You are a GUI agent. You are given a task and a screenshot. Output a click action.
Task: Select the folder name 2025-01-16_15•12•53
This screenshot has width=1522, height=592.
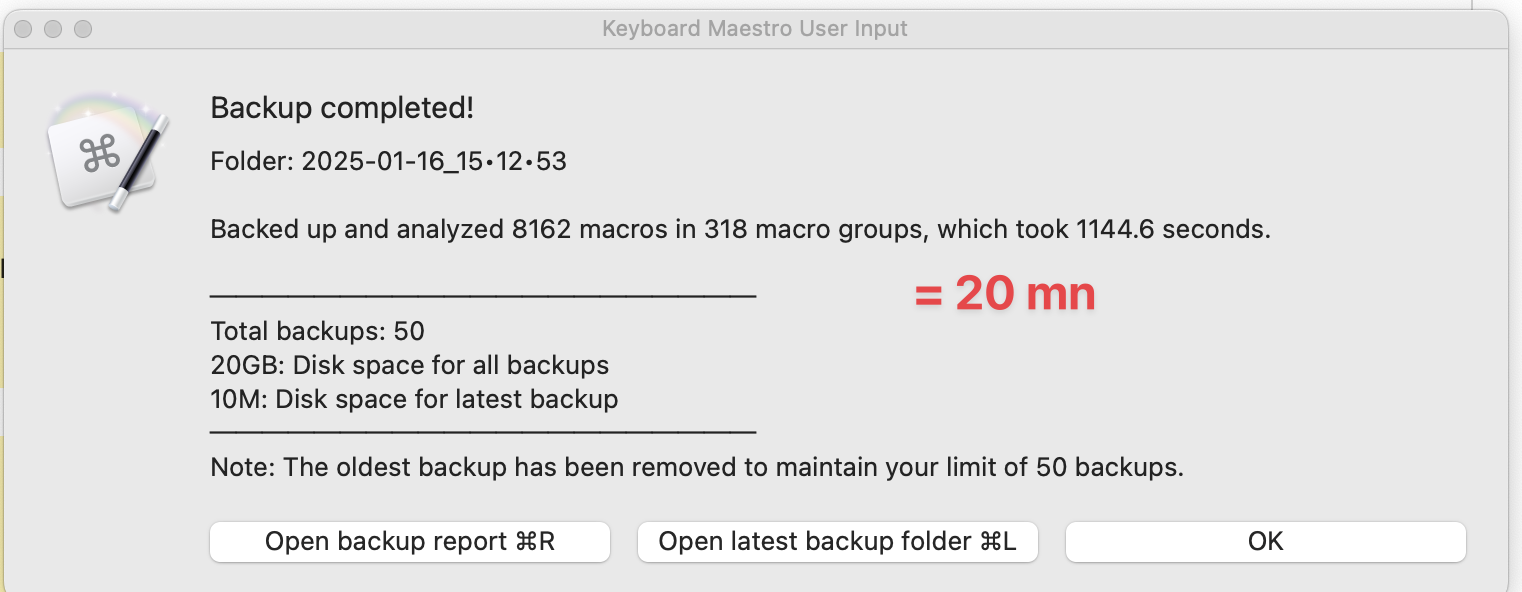[434, 161]
